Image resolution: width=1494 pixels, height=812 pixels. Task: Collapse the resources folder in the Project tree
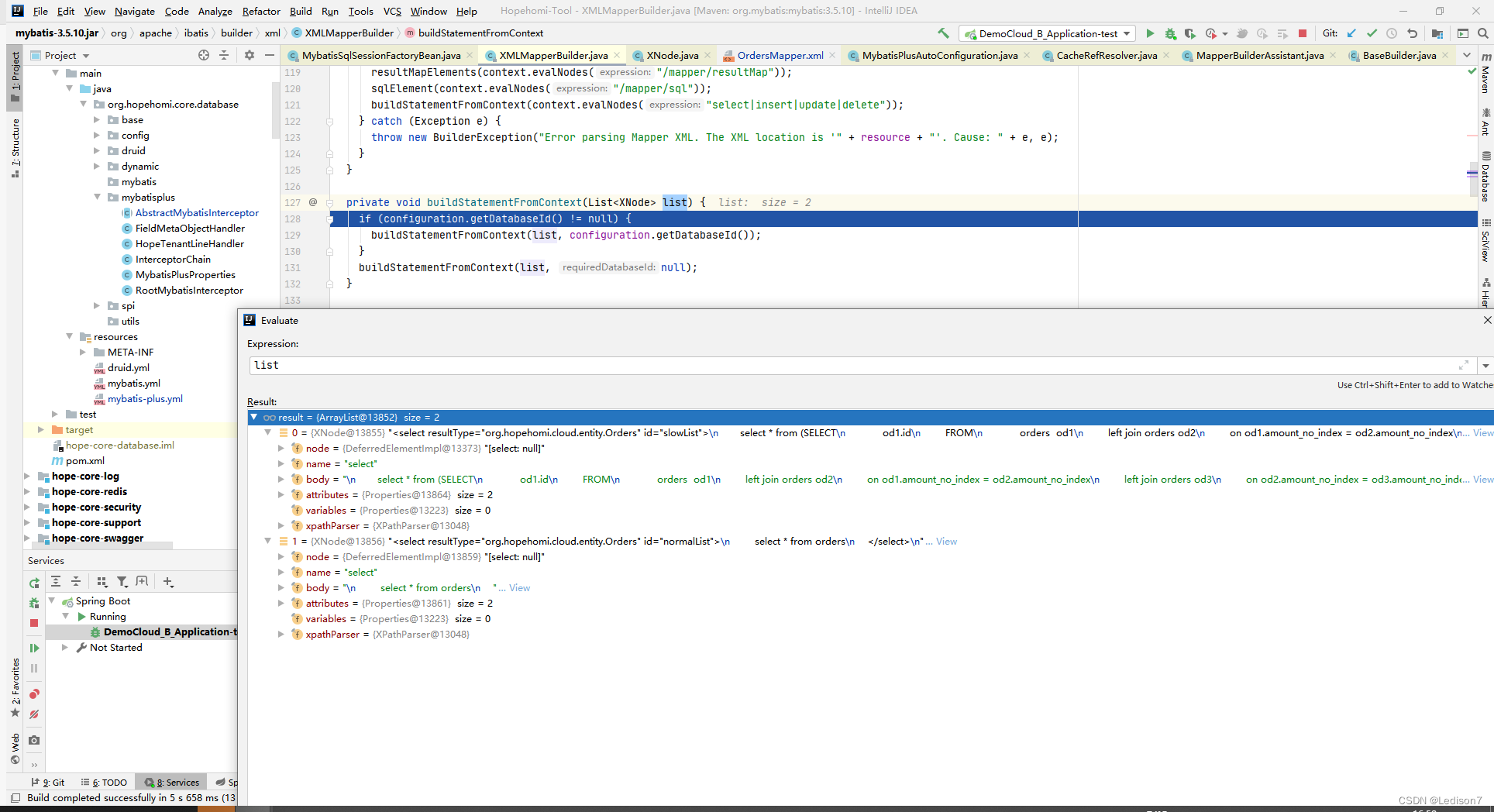tap(69, 336)
